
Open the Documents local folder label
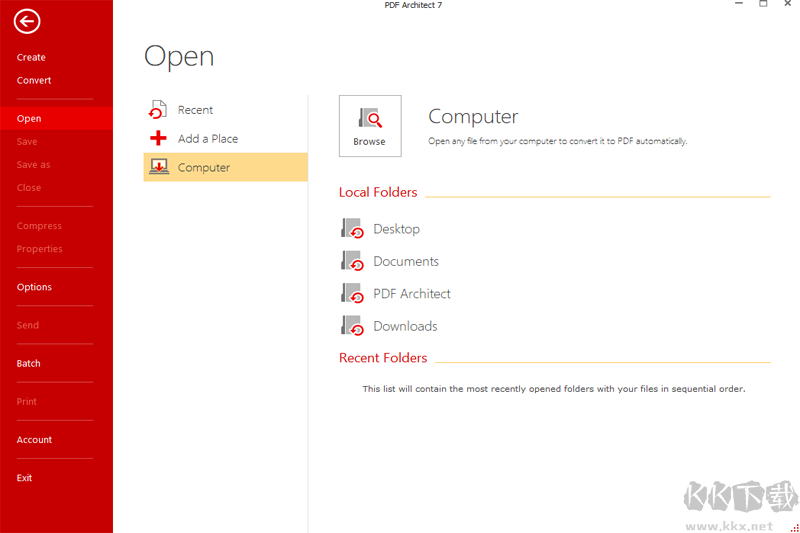[x=406, y=261]
